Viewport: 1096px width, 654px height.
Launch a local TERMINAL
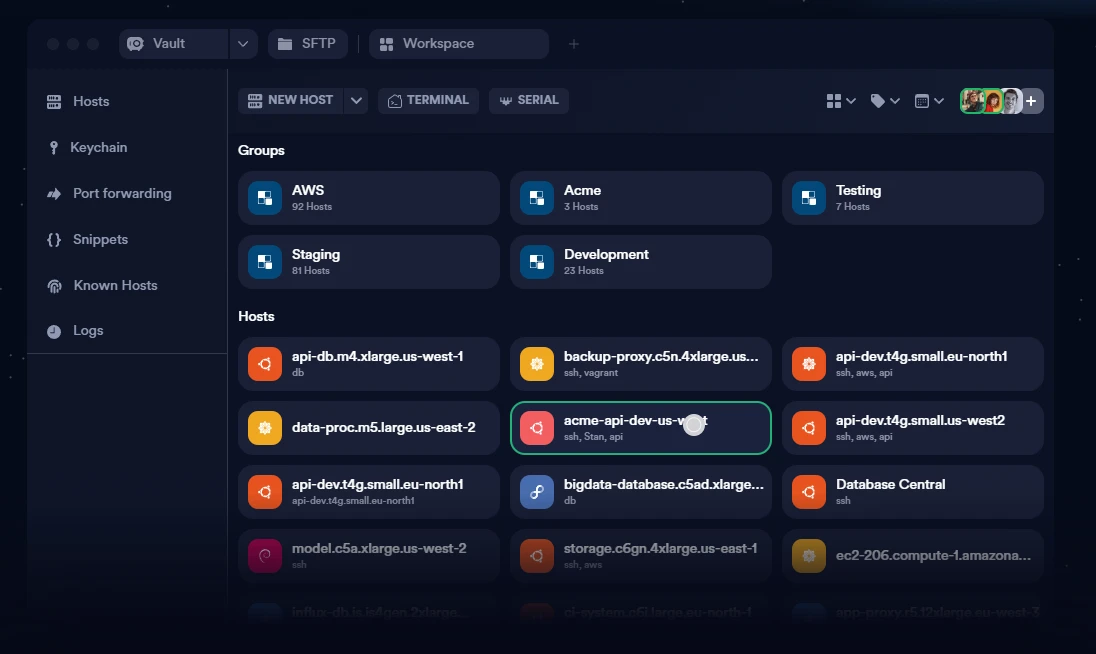(428, 101)
